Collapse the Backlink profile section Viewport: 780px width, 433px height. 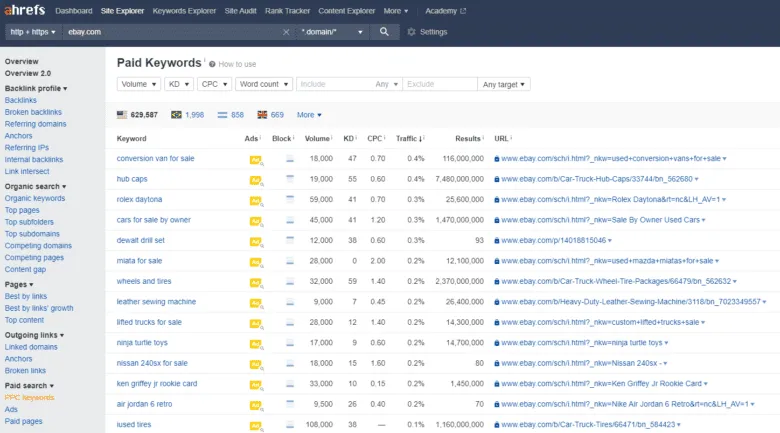pyautogui.click(x=36, y=89)
